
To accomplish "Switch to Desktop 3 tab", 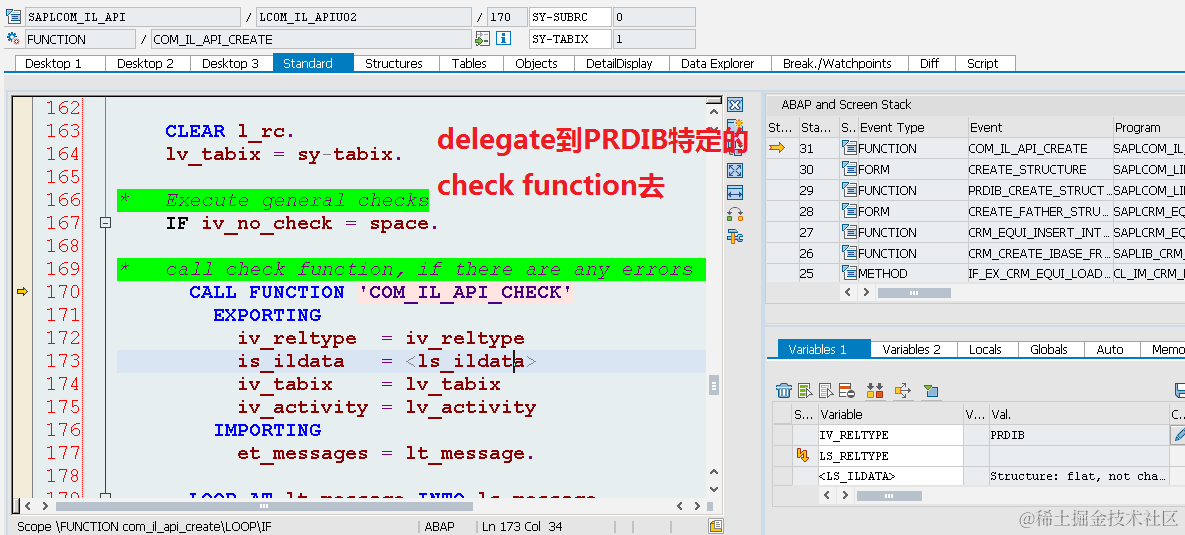I will (231, 63).
